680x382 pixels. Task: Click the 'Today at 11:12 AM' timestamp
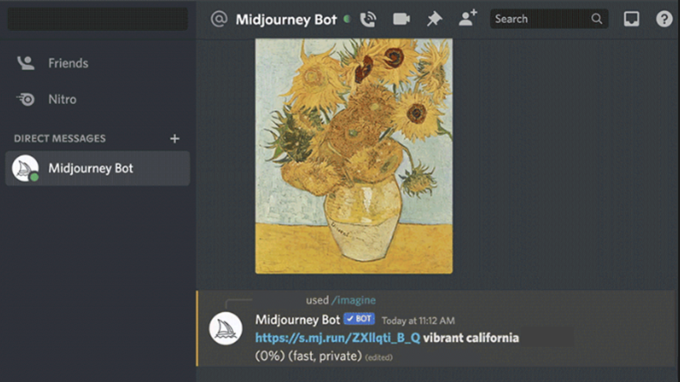(418, 321)
